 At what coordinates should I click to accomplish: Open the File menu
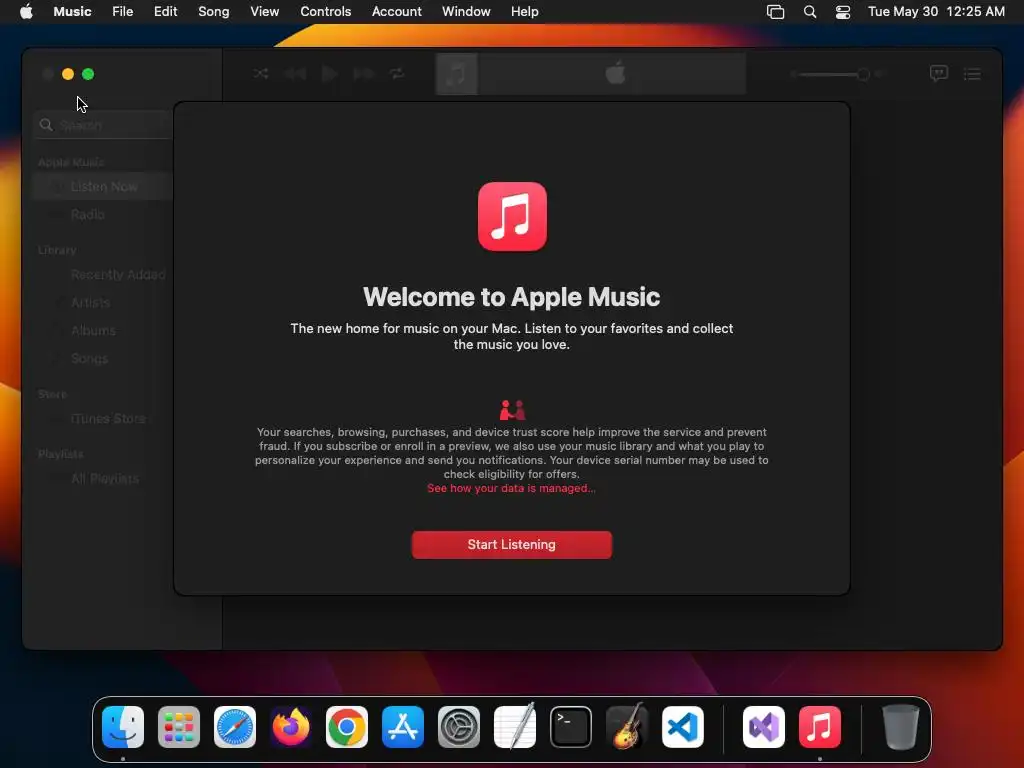click(x=123, y=12)
